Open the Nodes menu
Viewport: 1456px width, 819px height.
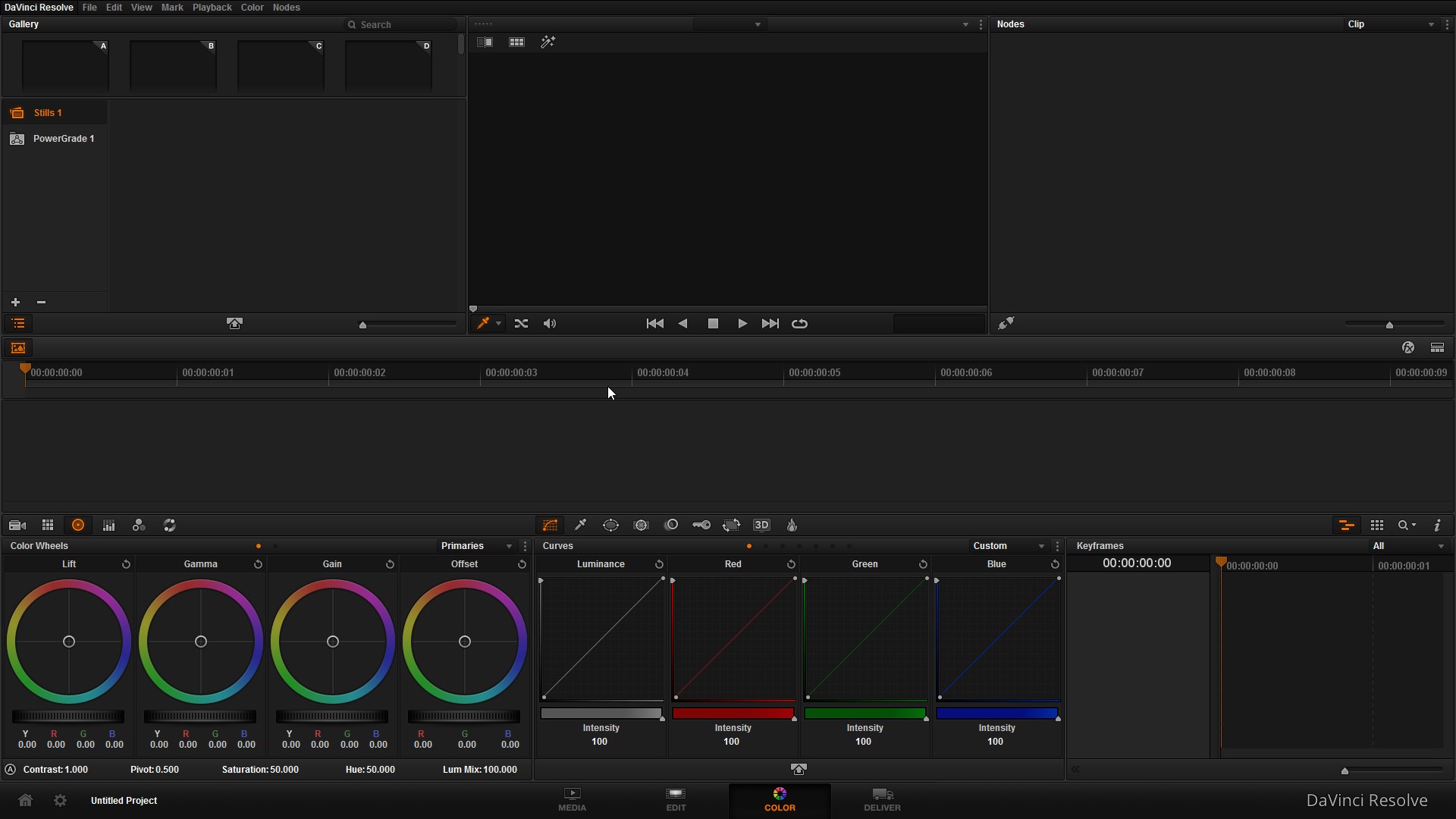[286, 7]
